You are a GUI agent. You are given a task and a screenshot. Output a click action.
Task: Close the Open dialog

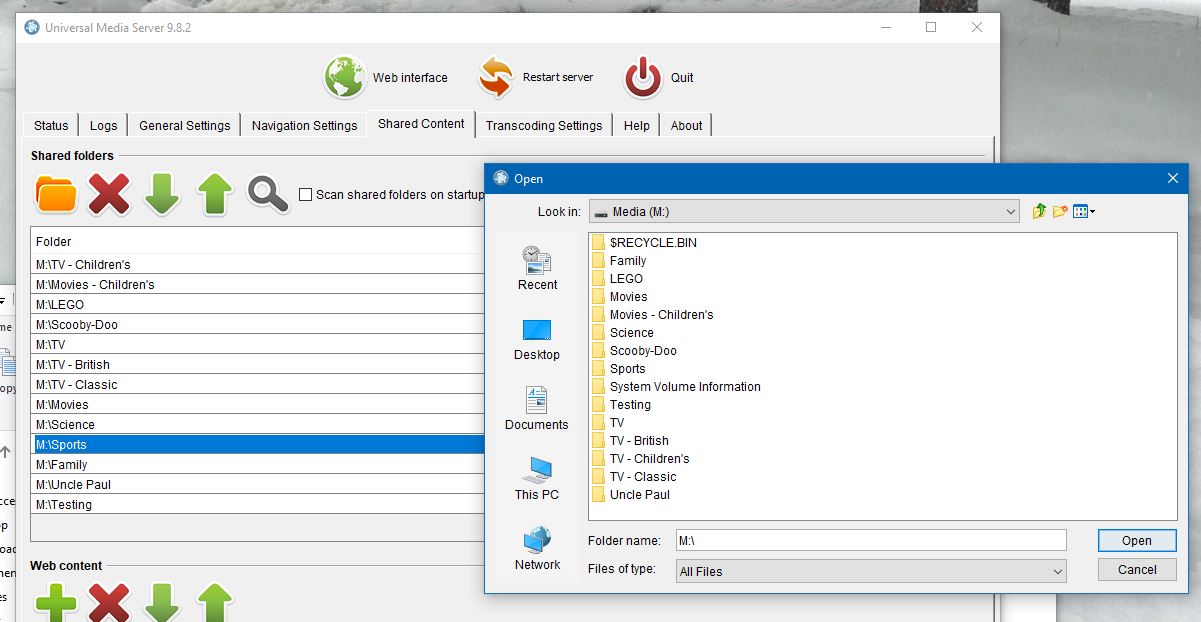[1173, 178]
